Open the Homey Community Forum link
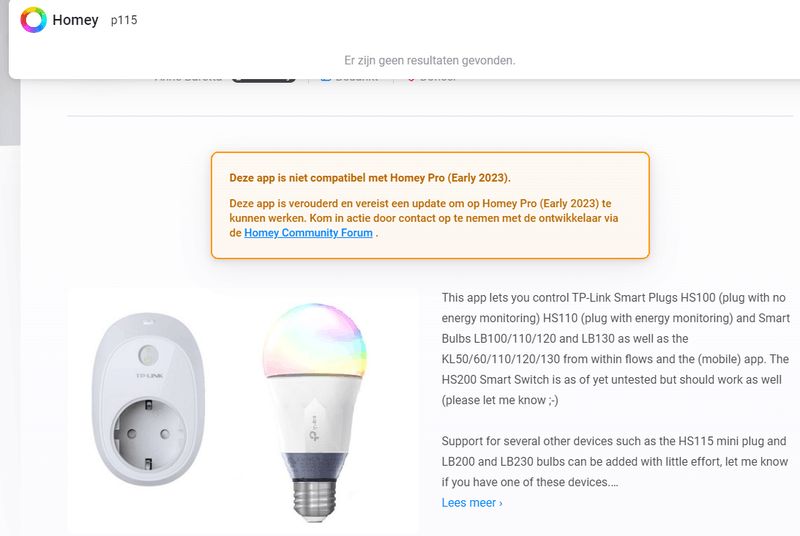800x536 pixels. pos(308,233)
